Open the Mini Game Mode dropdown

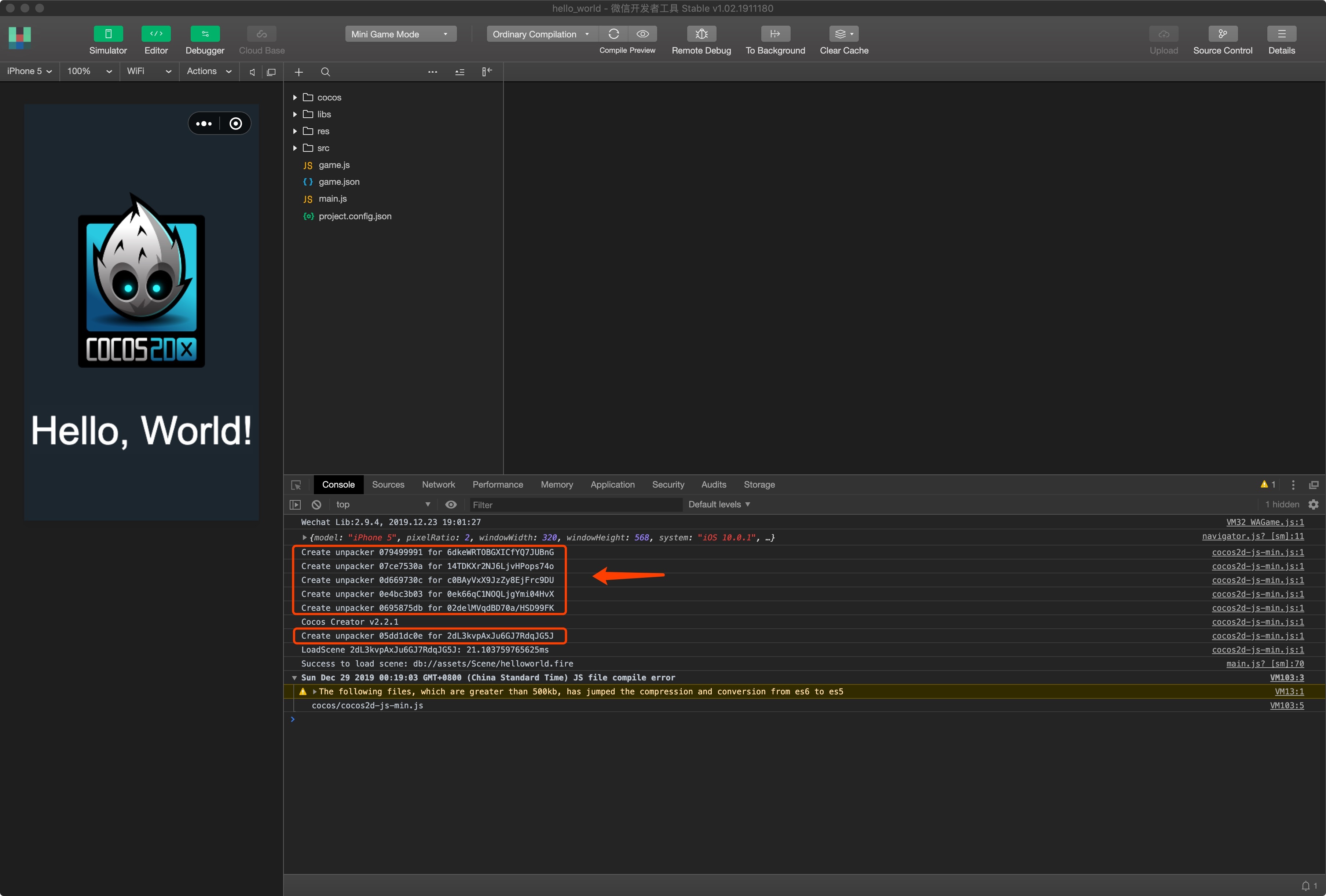(x=400, y=34)
